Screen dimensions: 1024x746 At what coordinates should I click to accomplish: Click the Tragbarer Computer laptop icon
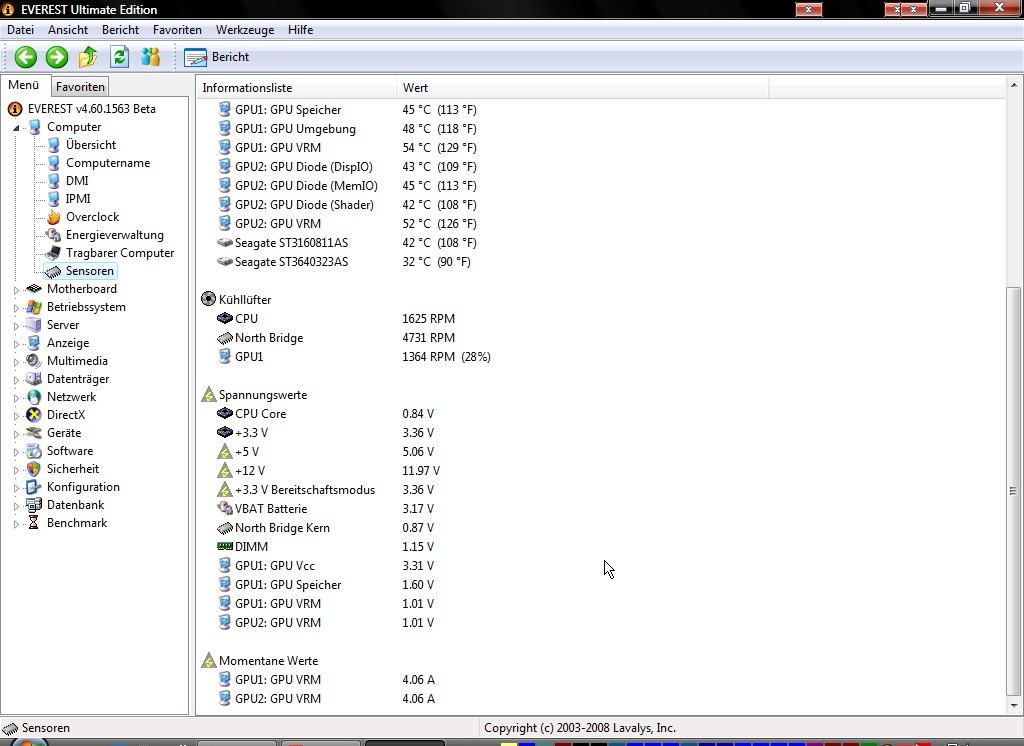[54, 253]
